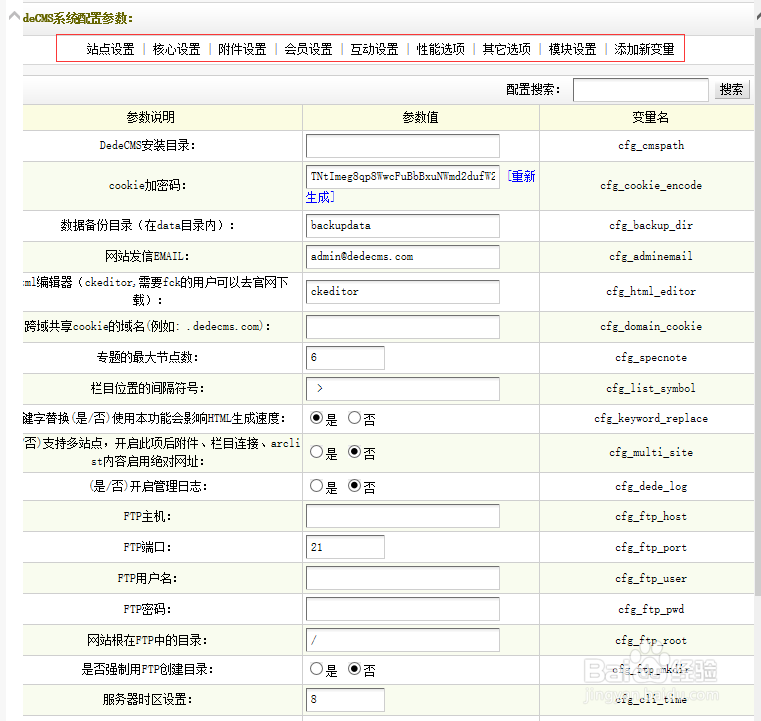The image size is (761, 721).
Task: Focus the DedeCMS安装目录 input field
Action: pos(402,146)
